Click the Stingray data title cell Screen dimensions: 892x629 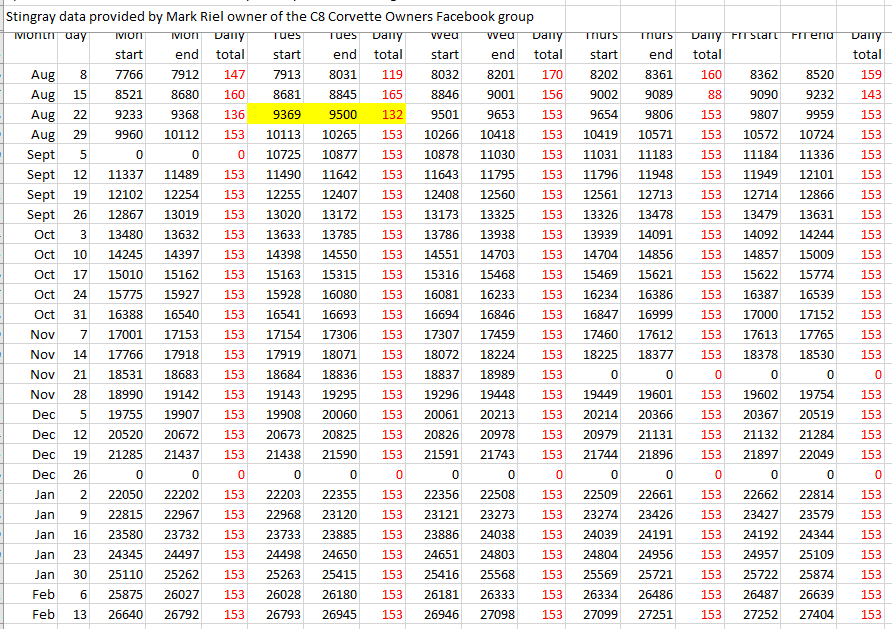click(270, 17)
